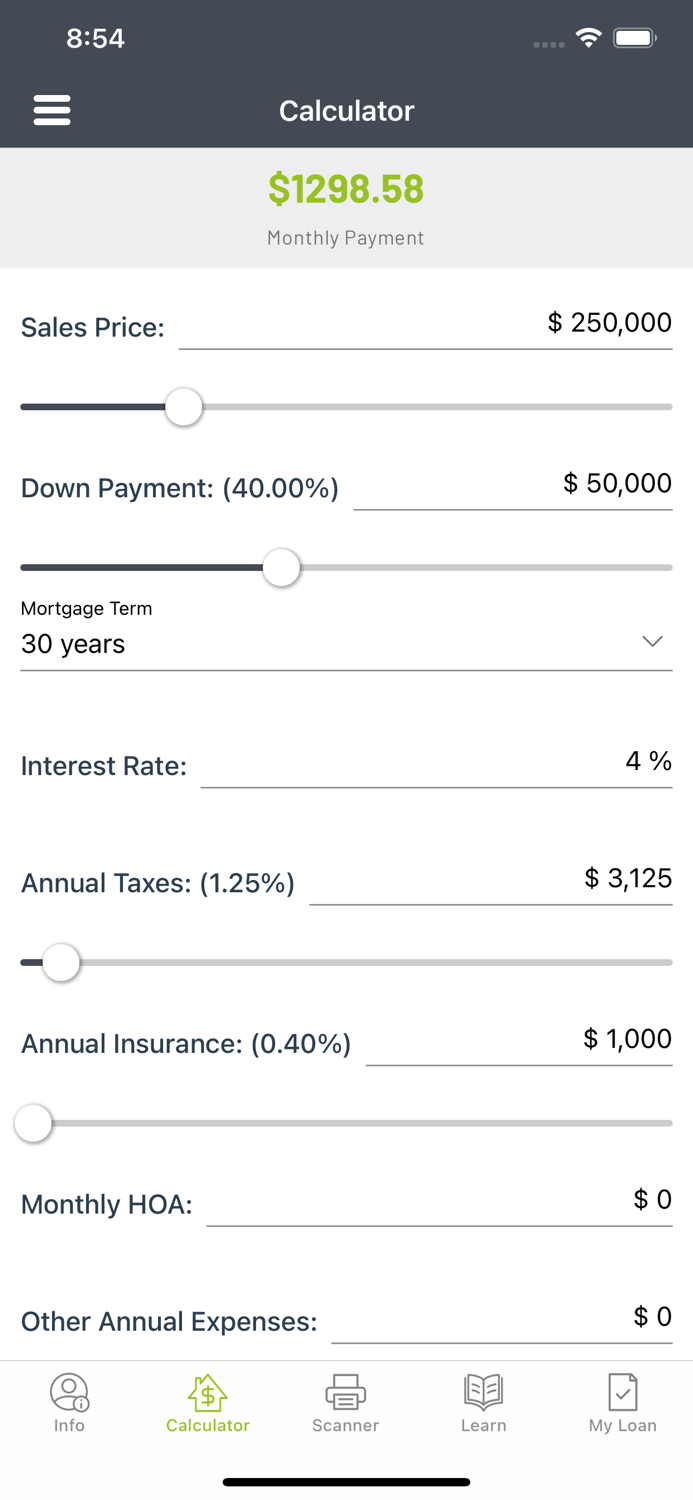The height and width of the screenshot is (1500, 693).
Task: Tap the Sales Price slider handle
Action: (x=183, y=407)
